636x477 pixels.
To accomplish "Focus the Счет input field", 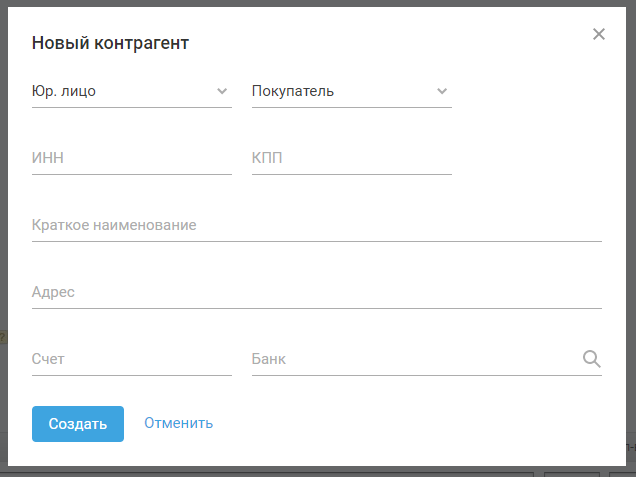I will tap(131, 359).
